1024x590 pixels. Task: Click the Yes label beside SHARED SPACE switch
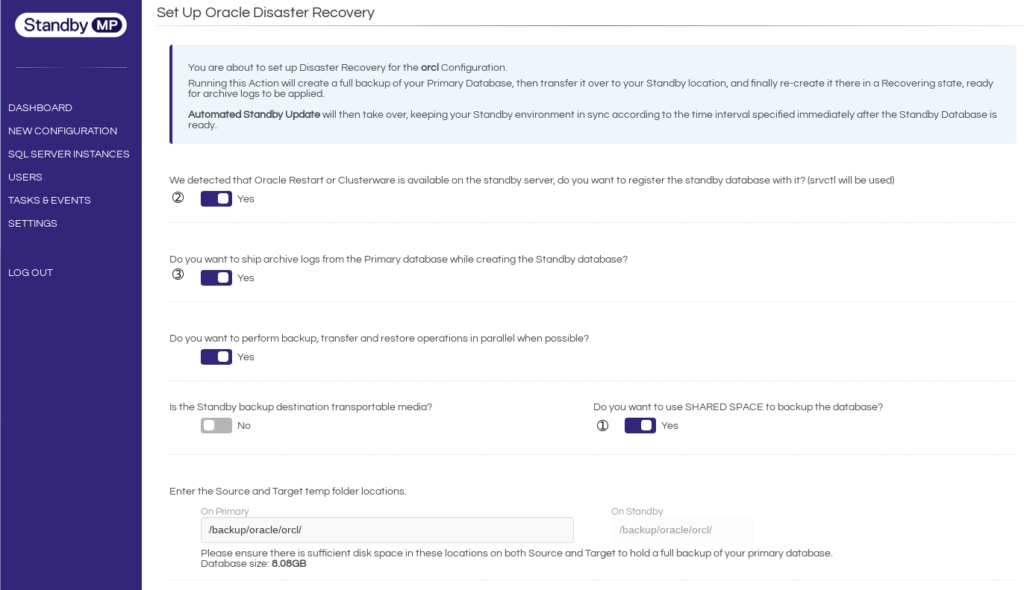[x=669, y=425]
